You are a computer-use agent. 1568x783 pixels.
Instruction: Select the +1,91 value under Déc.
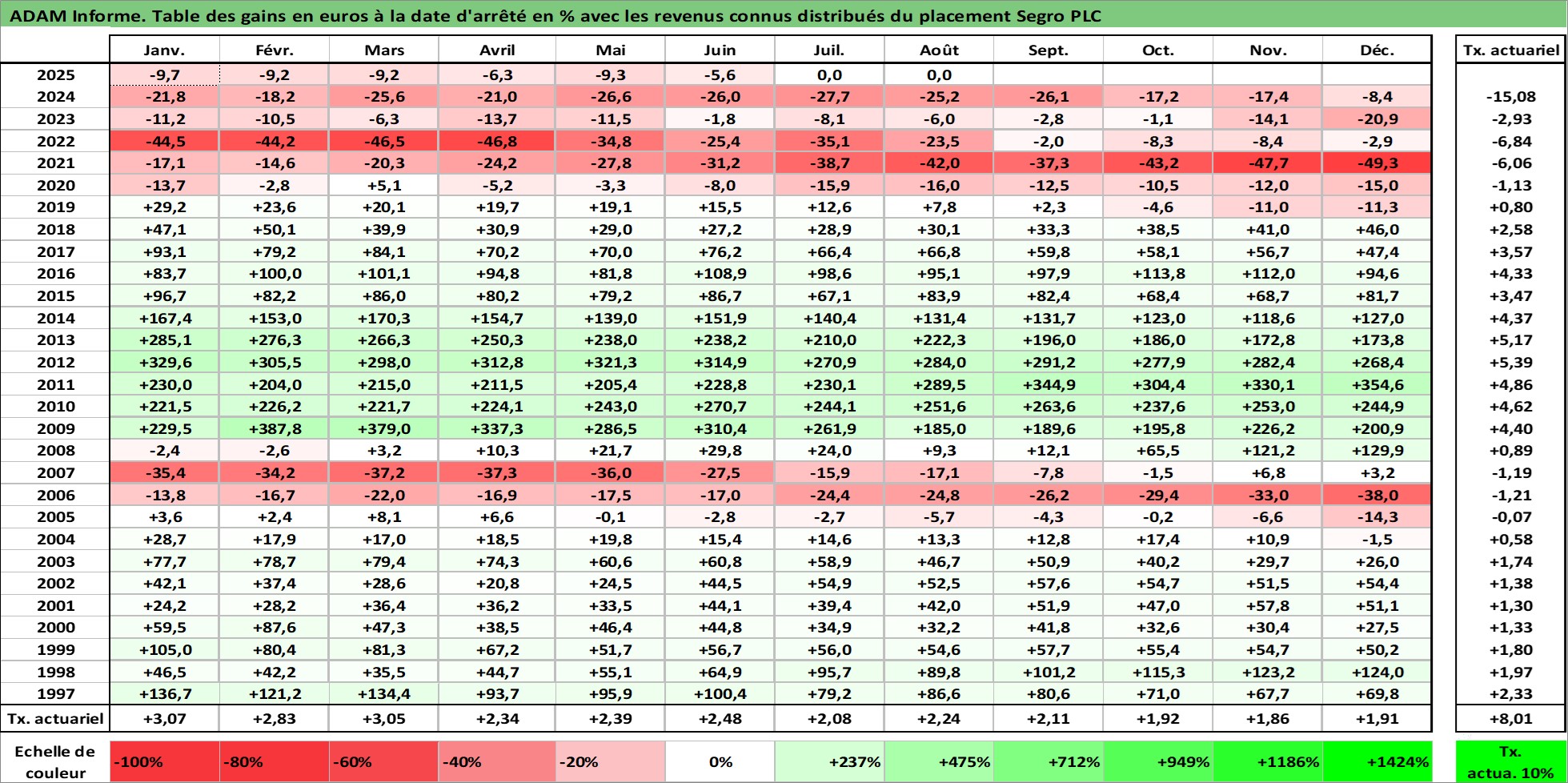(1377, 719)
